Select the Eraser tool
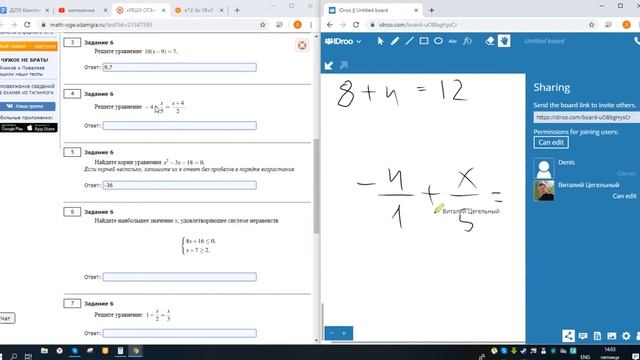Viewport: 640px width, 360px height. coord(490,41)
